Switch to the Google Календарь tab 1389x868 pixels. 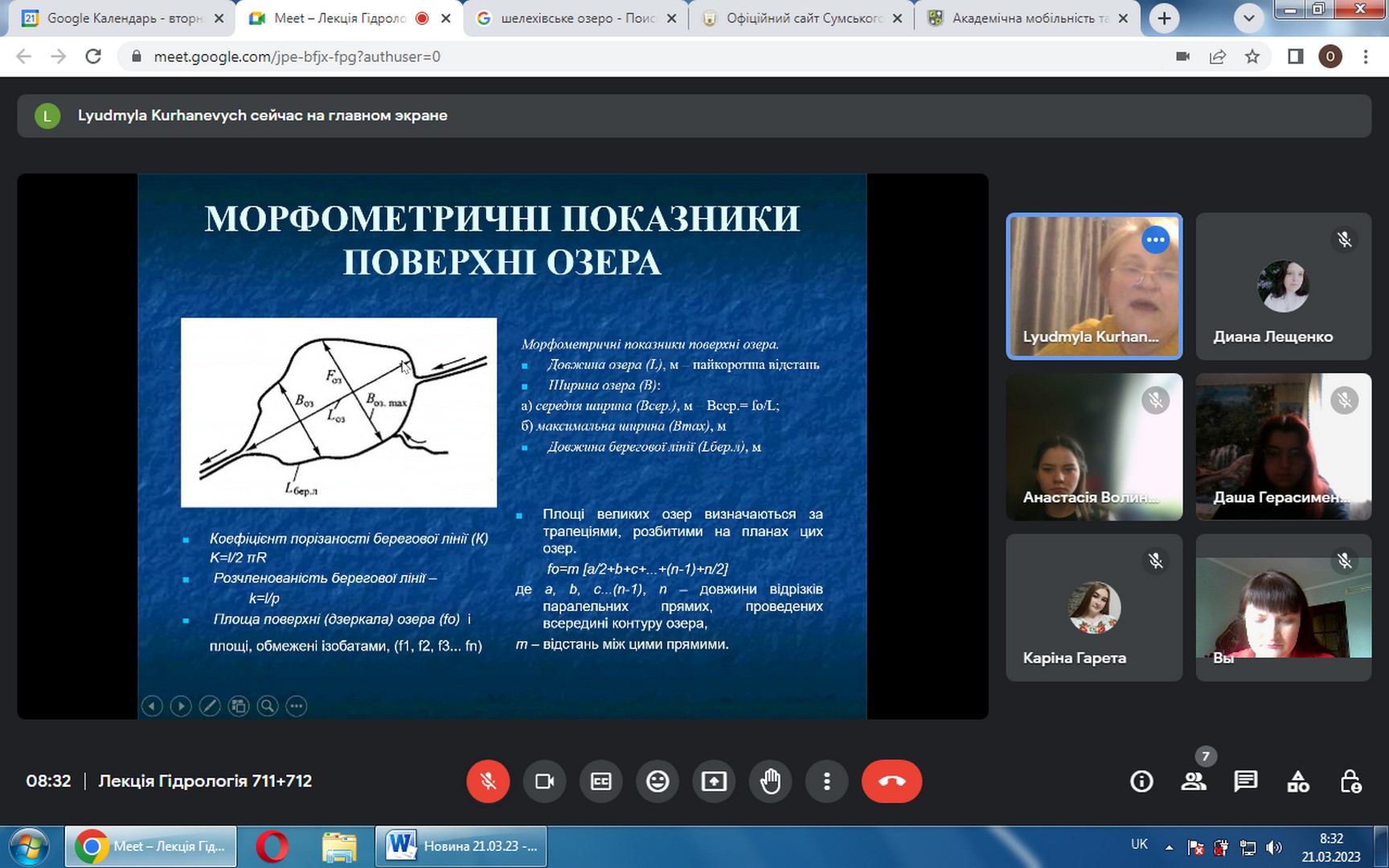pyautogui.click(x=121, y=18)
